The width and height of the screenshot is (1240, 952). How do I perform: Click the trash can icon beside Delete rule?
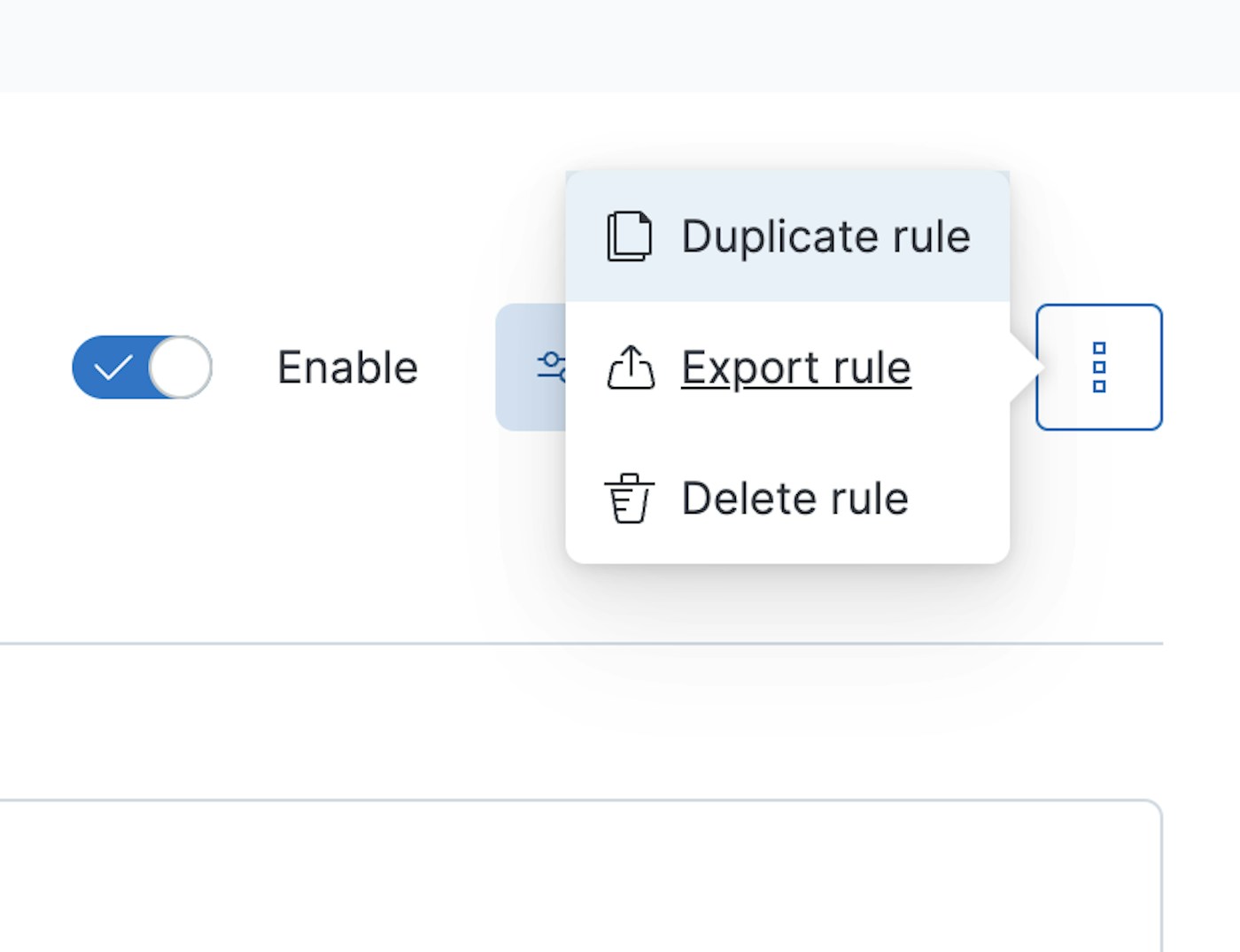[629, 499]
